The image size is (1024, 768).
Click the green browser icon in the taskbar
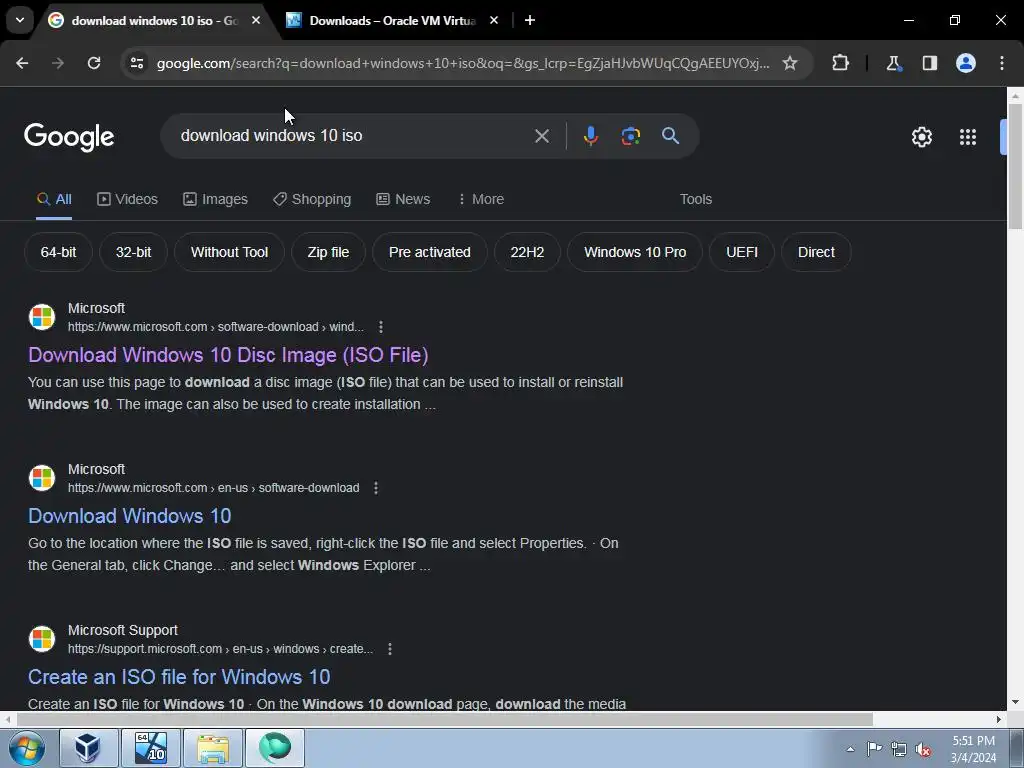tap(275, 748)
